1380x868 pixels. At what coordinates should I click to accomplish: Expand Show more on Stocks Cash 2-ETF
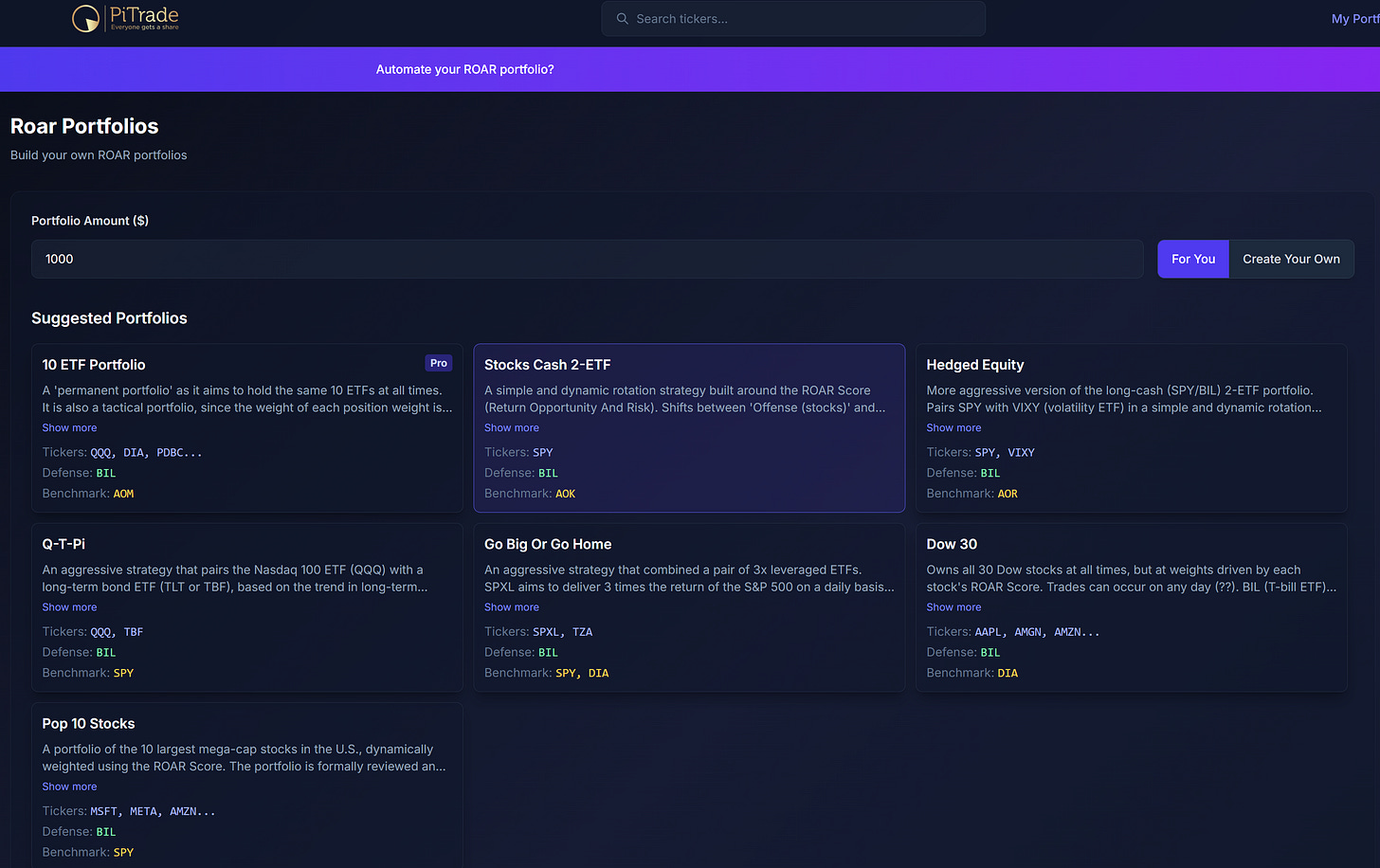tap(512, 428)
